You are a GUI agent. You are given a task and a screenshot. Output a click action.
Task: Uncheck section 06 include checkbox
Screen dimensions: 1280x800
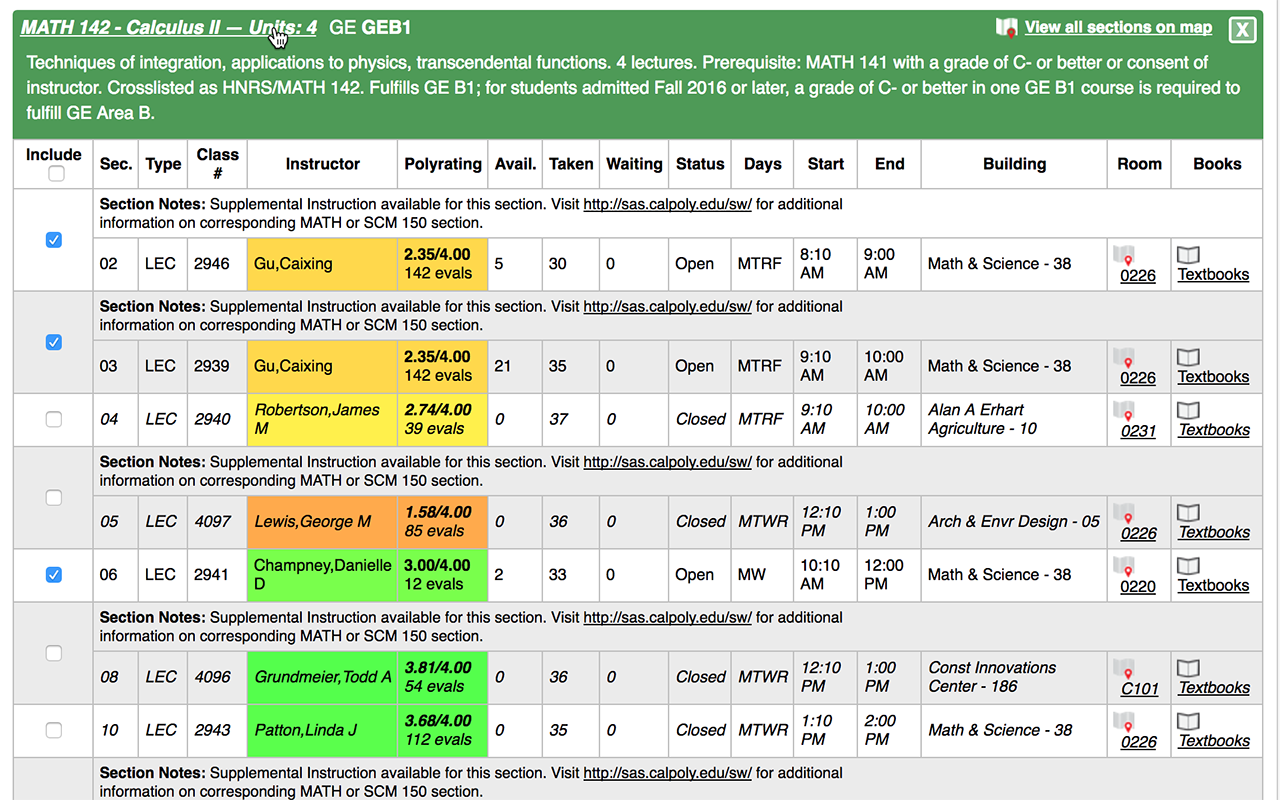tap(54, 575)
